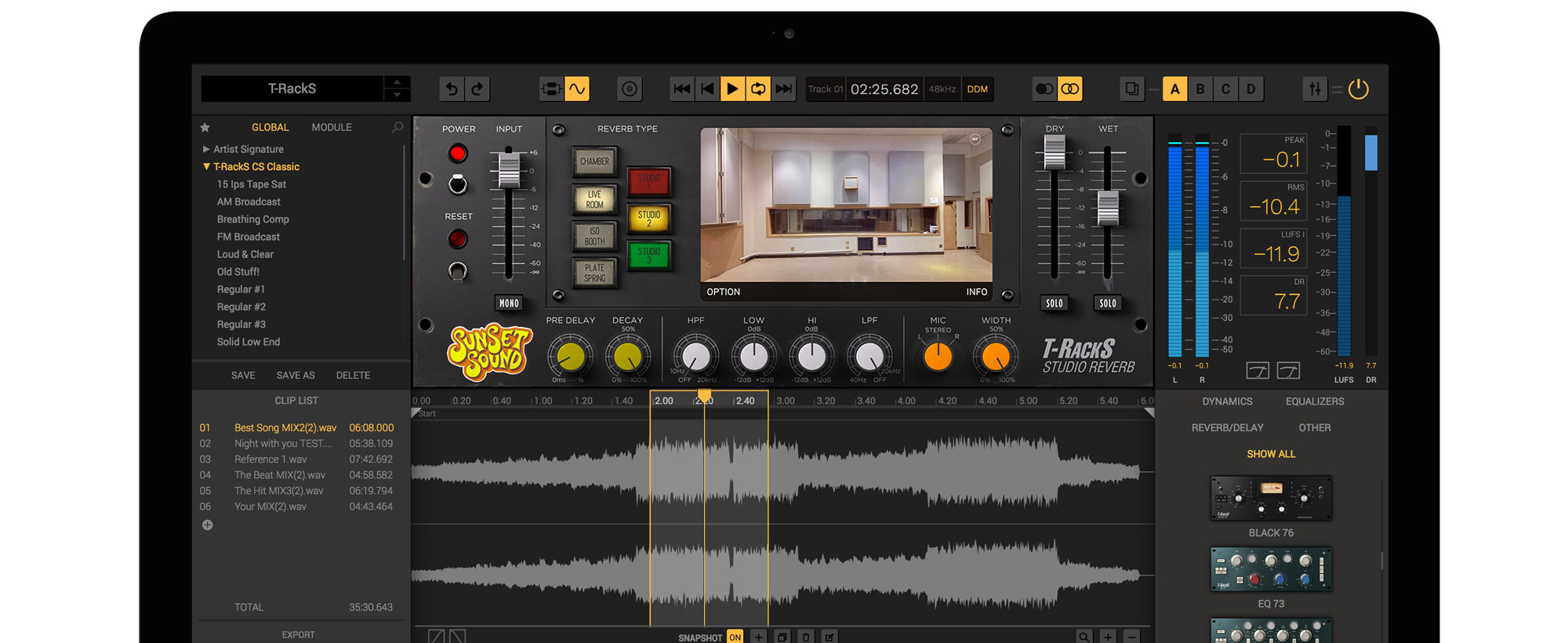Toggle loop playback
This screenshot has width=1568, height=643.
tap(758, 89)
